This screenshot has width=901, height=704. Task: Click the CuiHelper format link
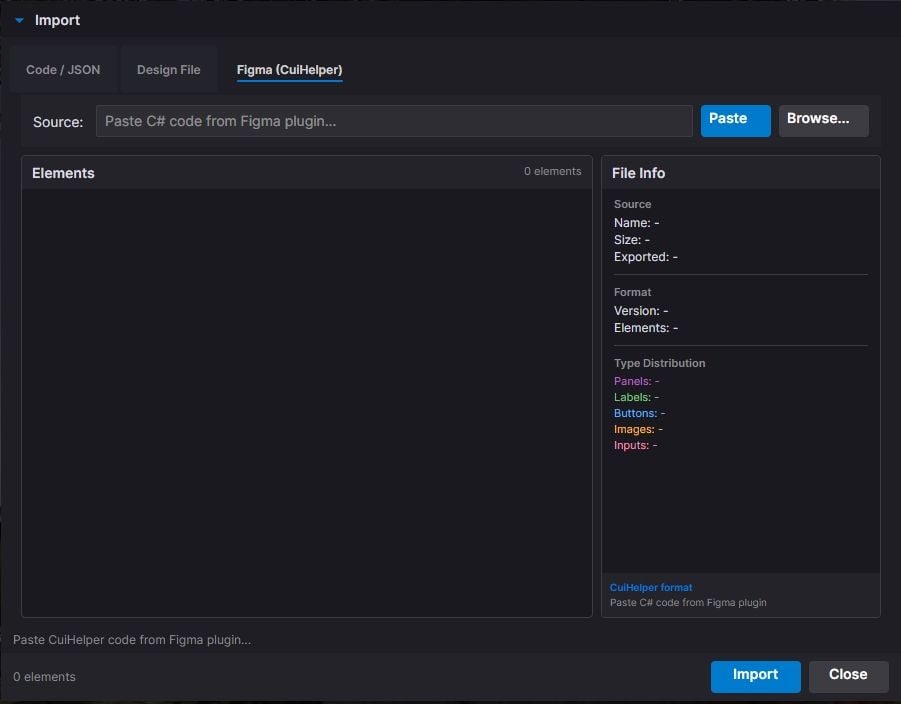tap(651, 588)
